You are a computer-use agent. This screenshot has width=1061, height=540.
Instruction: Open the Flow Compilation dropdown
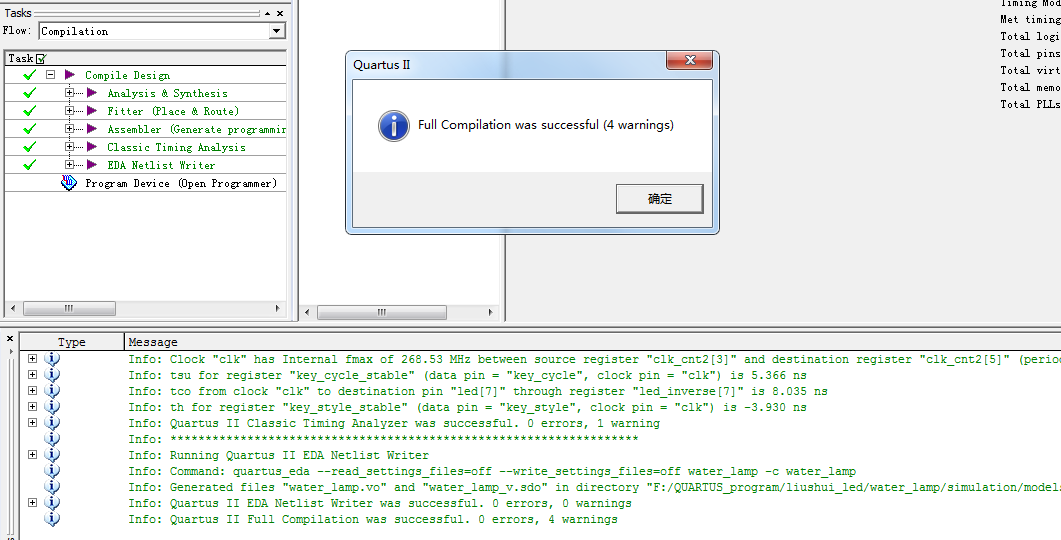277,31
